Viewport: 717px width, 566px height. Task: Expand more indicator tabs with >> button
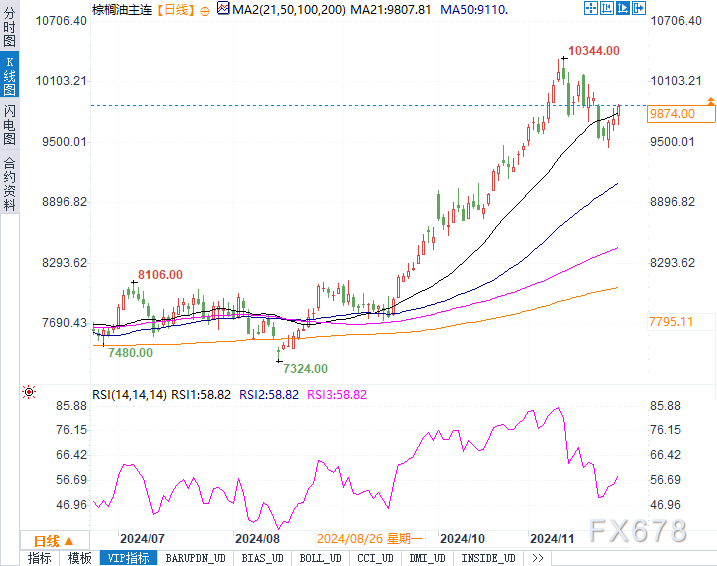pos(538,558)
